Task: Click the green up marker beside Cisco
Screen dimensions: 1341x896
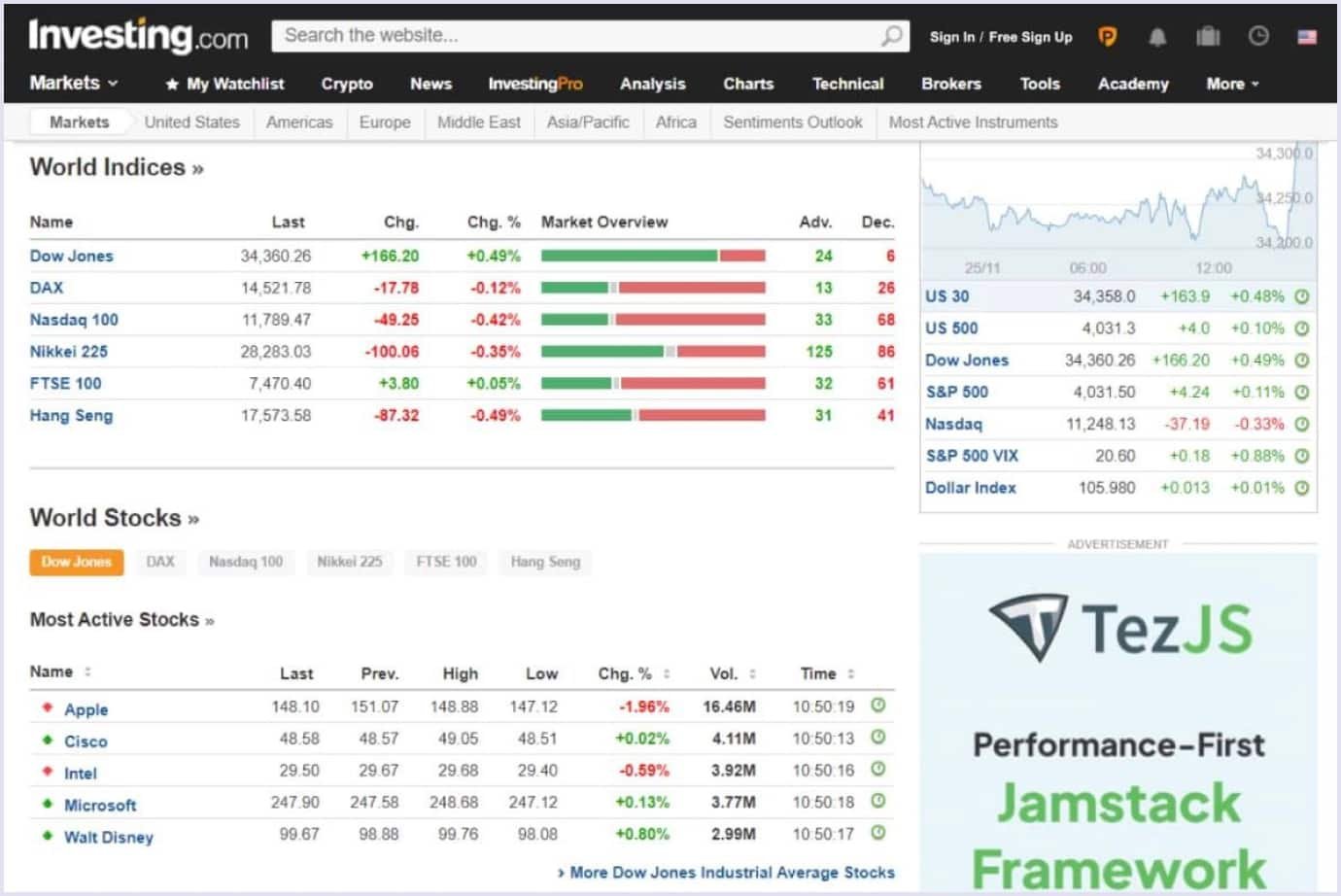Action: (x=47, y=740)
